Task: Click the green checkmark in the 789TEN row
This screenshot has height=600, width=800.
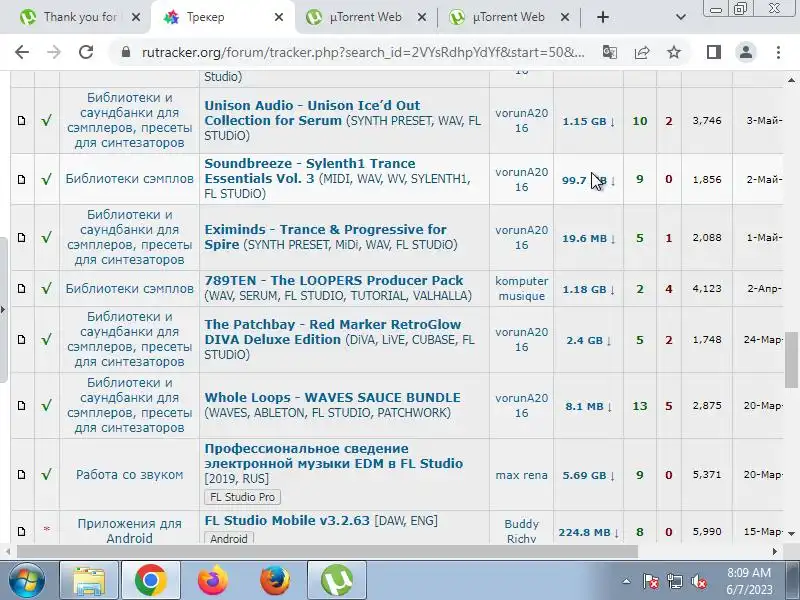Action: tap(46, 288)
